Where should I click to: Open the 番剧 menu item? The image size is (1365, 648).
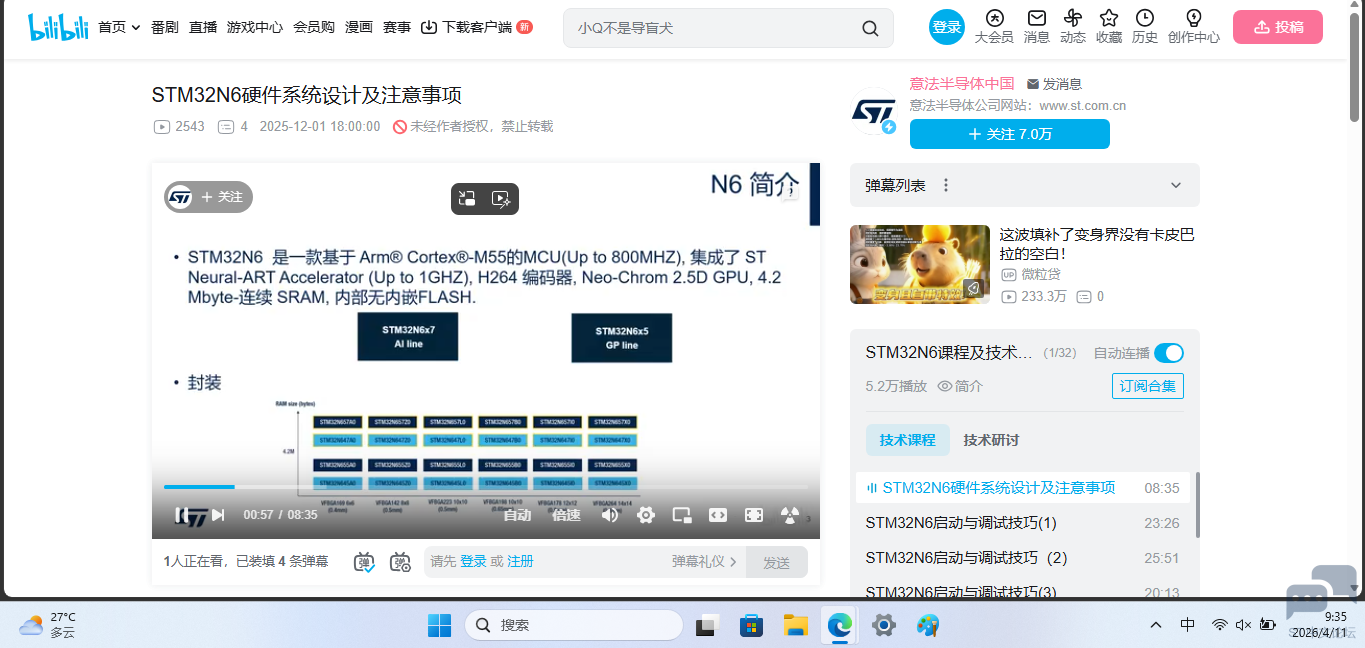tap(163, 28)
